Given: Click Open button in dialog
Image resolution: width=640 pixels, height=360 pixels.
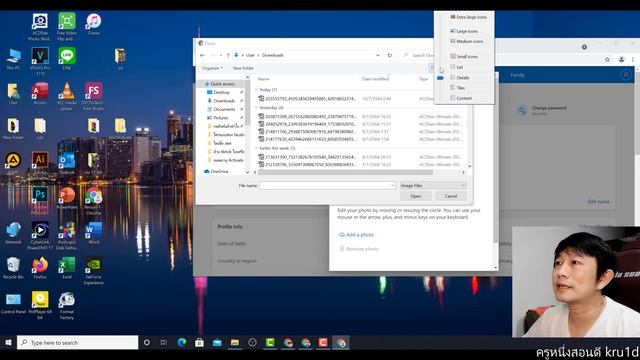Looking at the screenshot, I should tap(416, 196).
